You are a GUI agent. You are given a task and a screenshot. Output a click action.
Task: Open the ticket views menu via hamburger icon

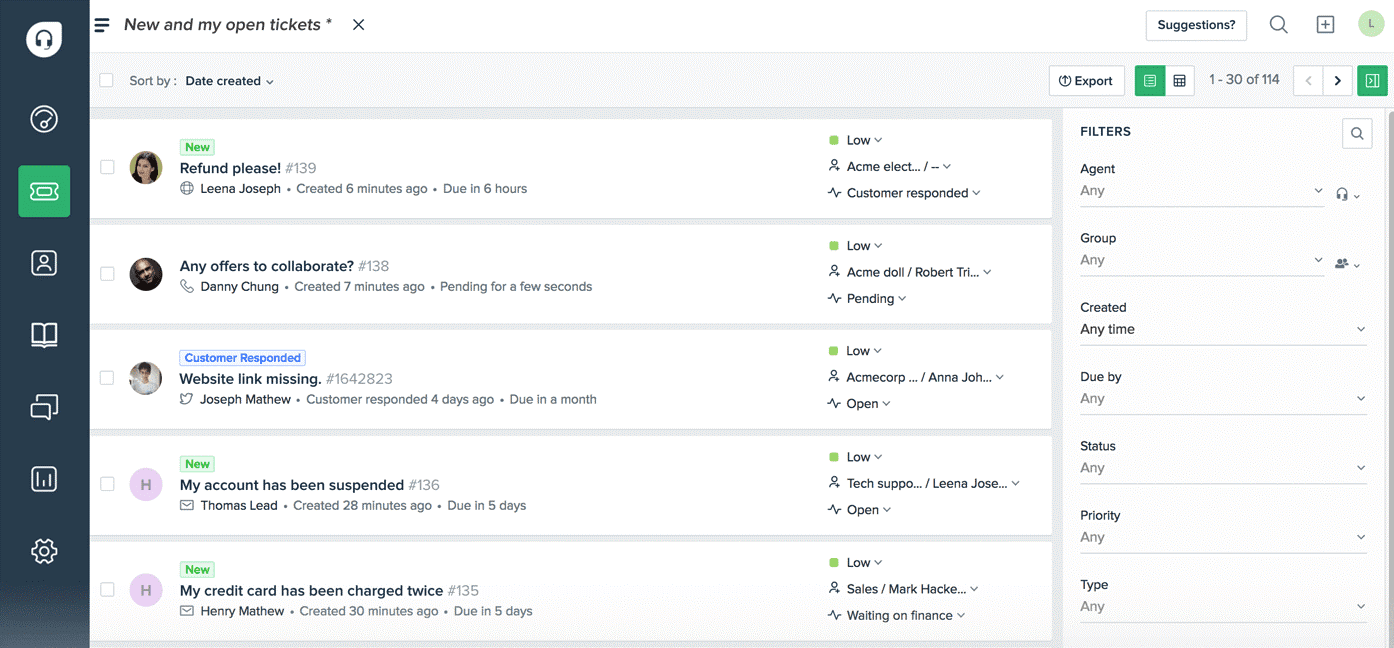pos(101,24)
